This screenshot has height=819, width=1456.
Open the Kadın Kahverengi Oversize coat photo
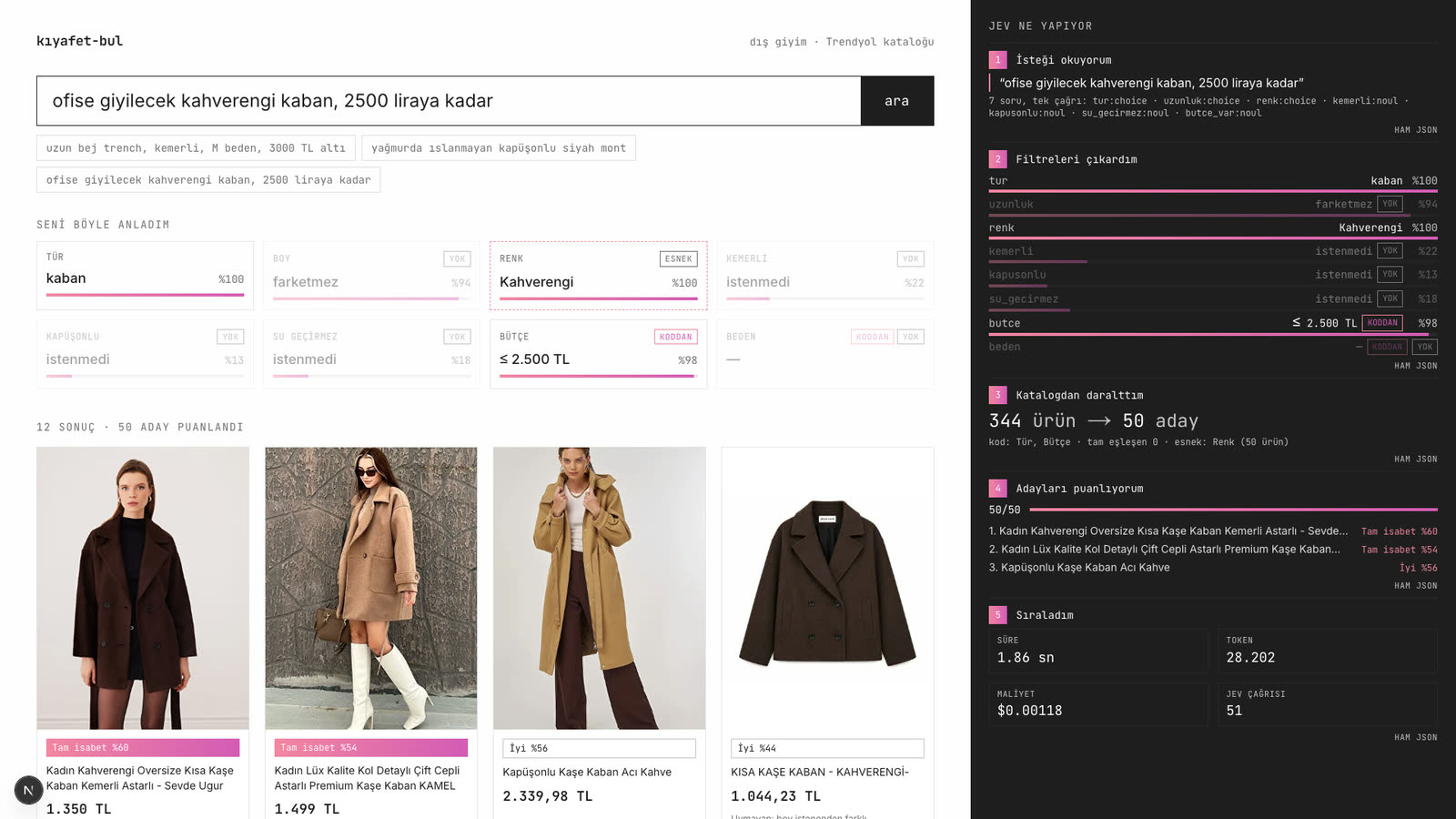143,588
